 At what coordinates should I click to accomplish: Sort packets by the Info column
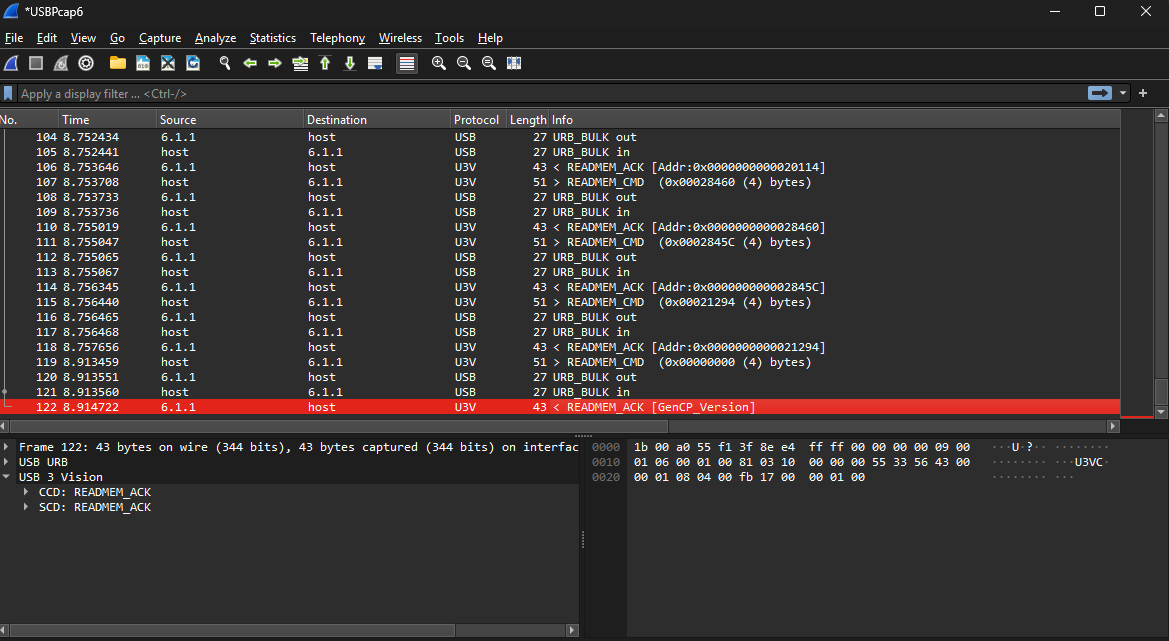click(x=835, y=120)
